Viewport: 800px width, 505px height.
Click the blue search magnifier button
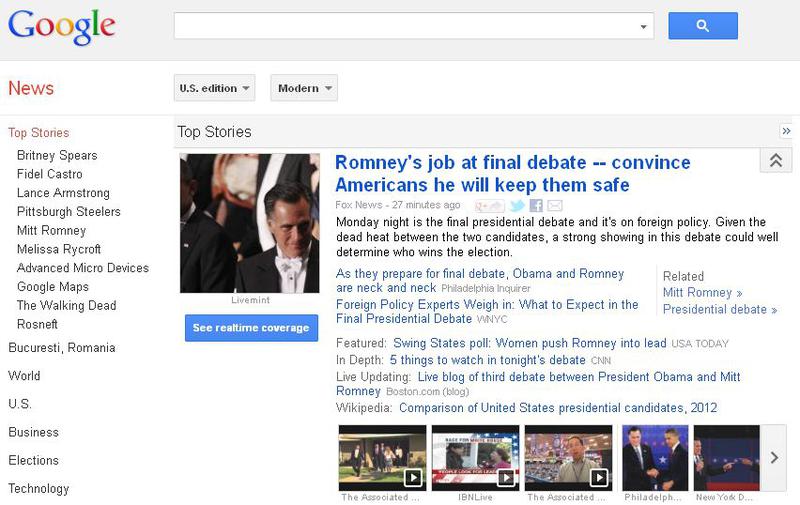(x=703, y=26)
